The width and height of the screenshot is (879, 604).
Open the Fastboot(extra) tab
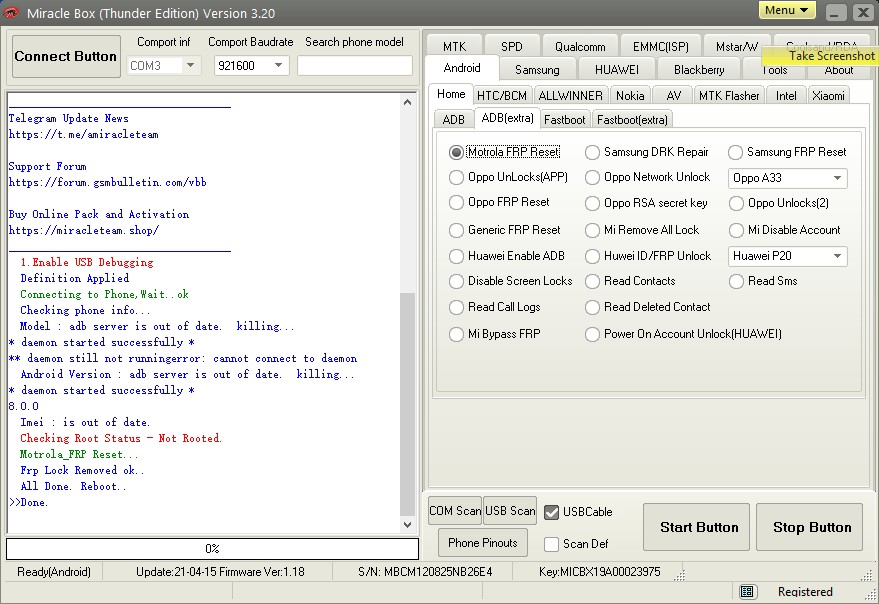[x=632, y=119]
